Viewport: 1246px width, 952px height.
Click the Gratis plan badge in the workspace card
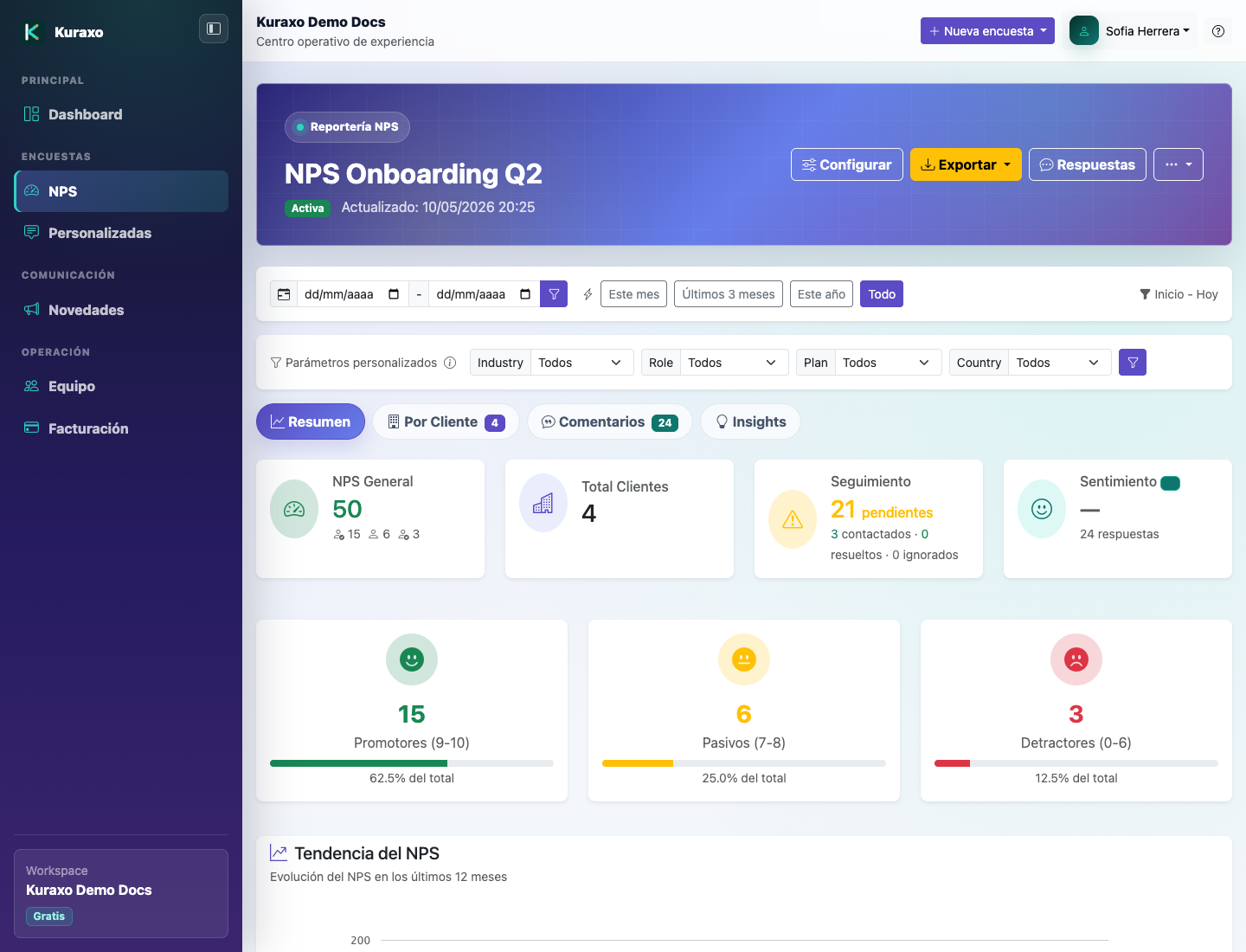click(49, 917)
